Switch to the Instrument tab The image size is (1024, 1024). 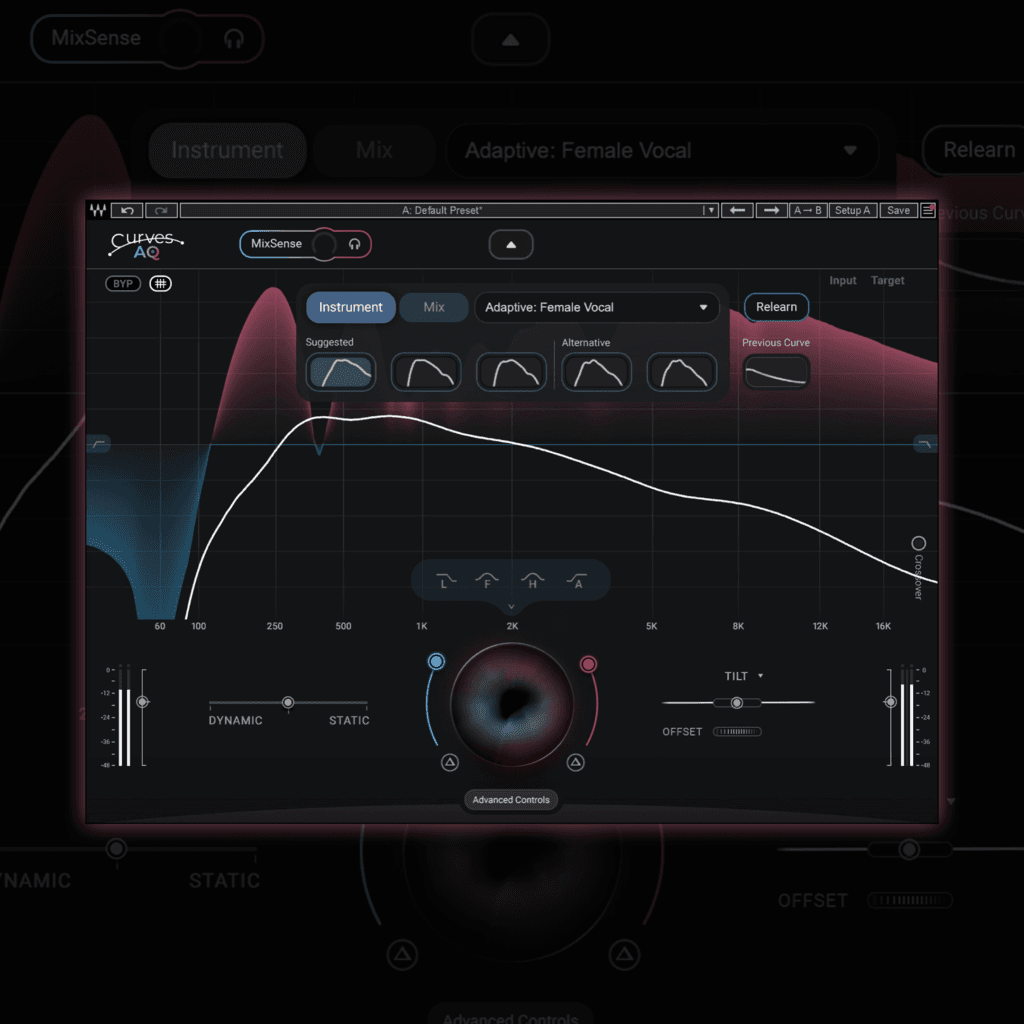click(351, 308)
